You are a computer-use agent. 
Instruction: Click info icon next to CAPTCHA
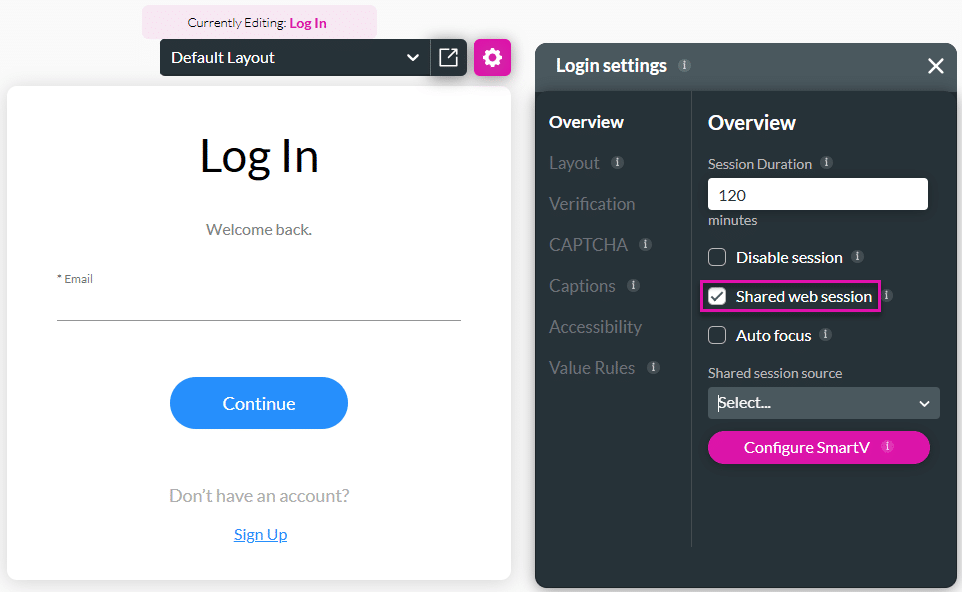(x=645, y=244)
